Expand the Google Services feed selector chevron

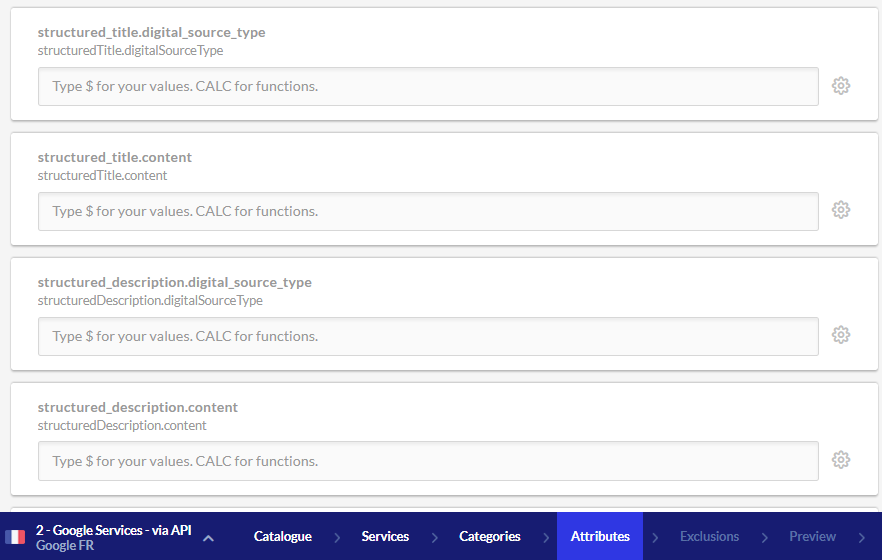(x=208, y=538)
